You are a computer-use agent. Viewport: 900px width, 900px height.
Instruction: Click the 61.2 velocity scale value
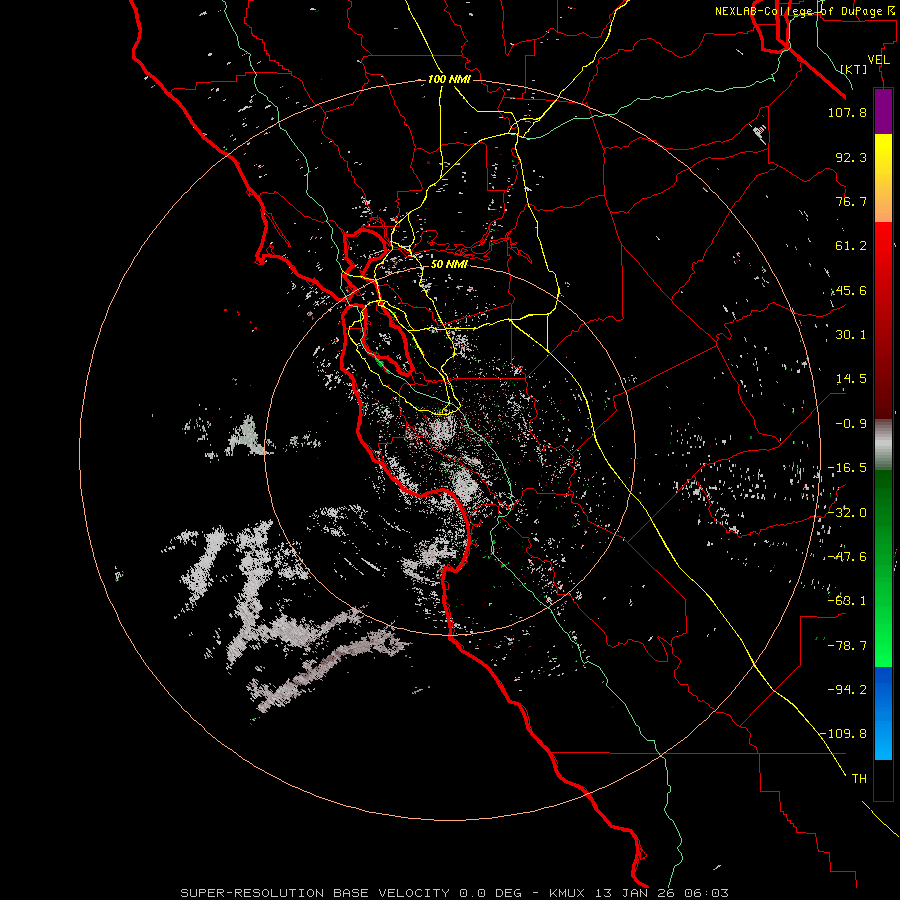click(x=851, y=246)
